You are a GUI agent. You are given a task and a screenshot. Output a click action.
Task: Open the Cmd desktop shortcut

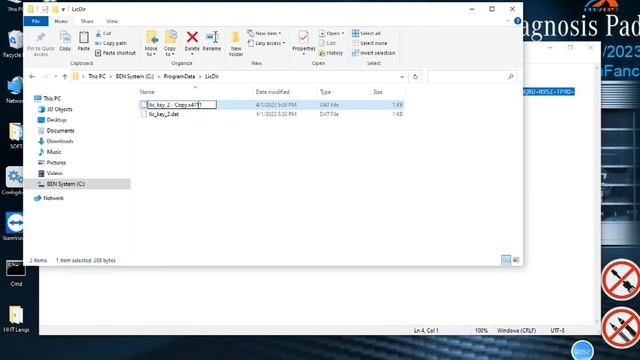(16, 273)
